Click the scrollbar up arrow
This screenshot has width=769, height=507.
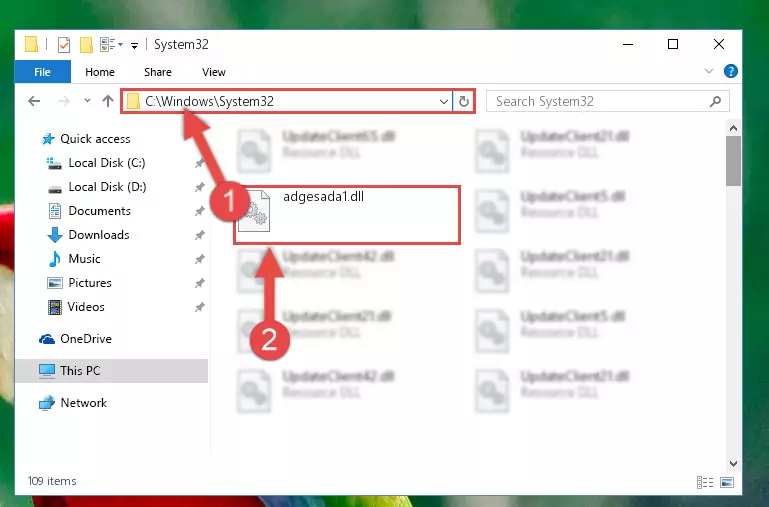click(x=733, y=128)
